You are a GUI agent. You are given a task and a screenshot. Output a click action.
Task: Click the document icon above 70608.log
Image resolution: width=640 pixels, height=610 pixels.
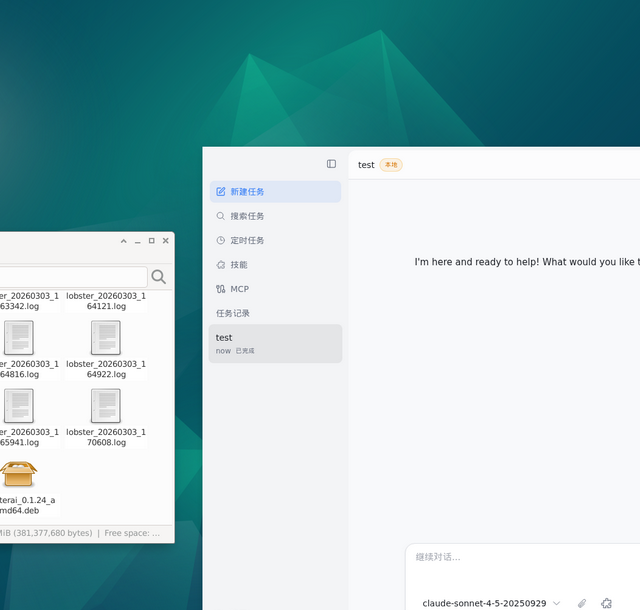[106, 406]
